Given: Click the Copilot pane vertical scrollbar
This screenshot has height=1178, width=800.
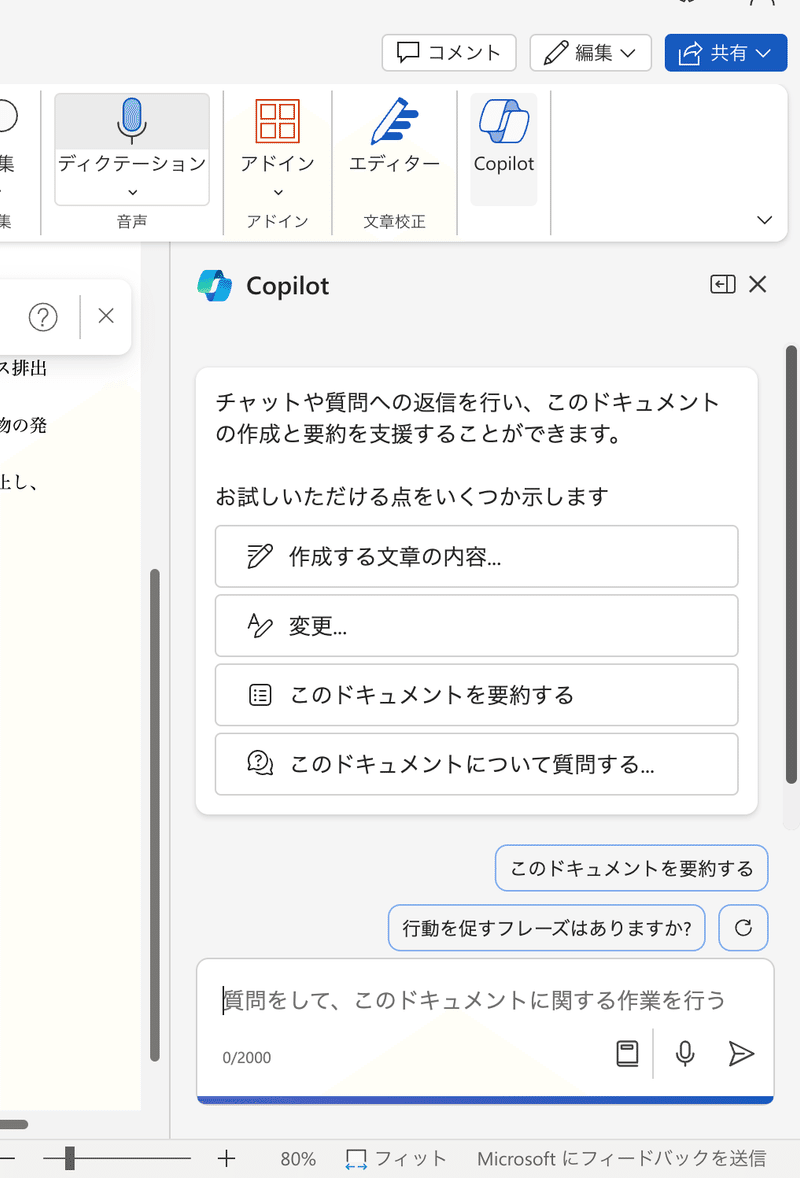Looking at the screenshot, I should 791,565.
